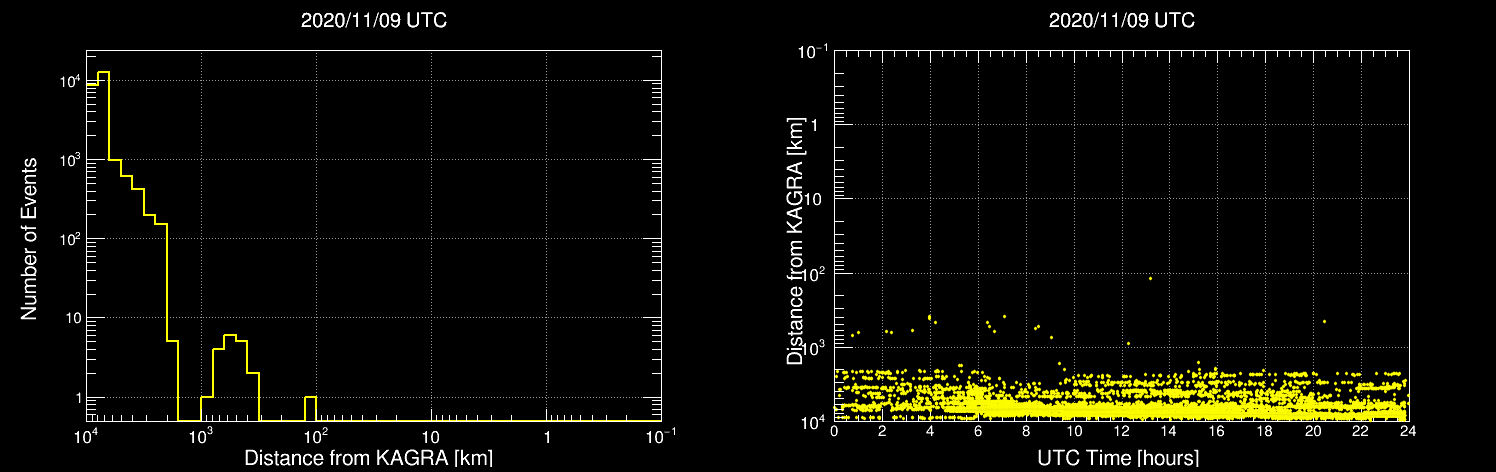This screenshot has width=1496, height=472.
Task: Click scatter plot y-axis tick label 10^2
Action: (814, 273)
